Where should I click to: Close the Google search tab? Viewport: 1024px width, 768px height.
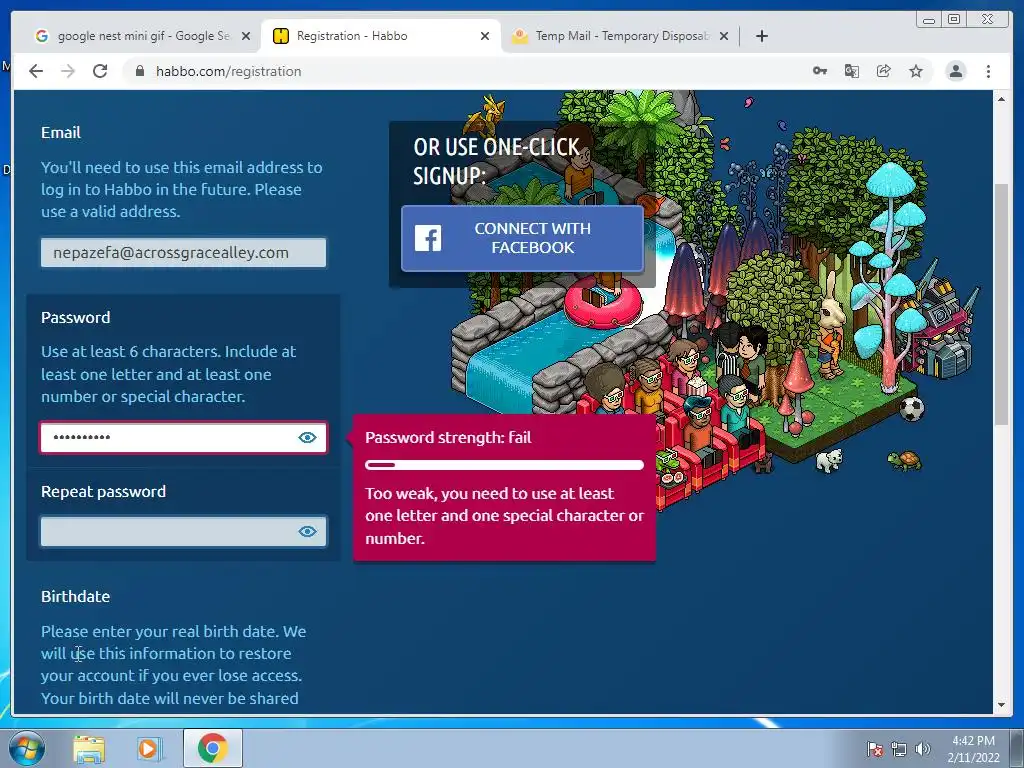pyautogui.click(x=246, y=37)
